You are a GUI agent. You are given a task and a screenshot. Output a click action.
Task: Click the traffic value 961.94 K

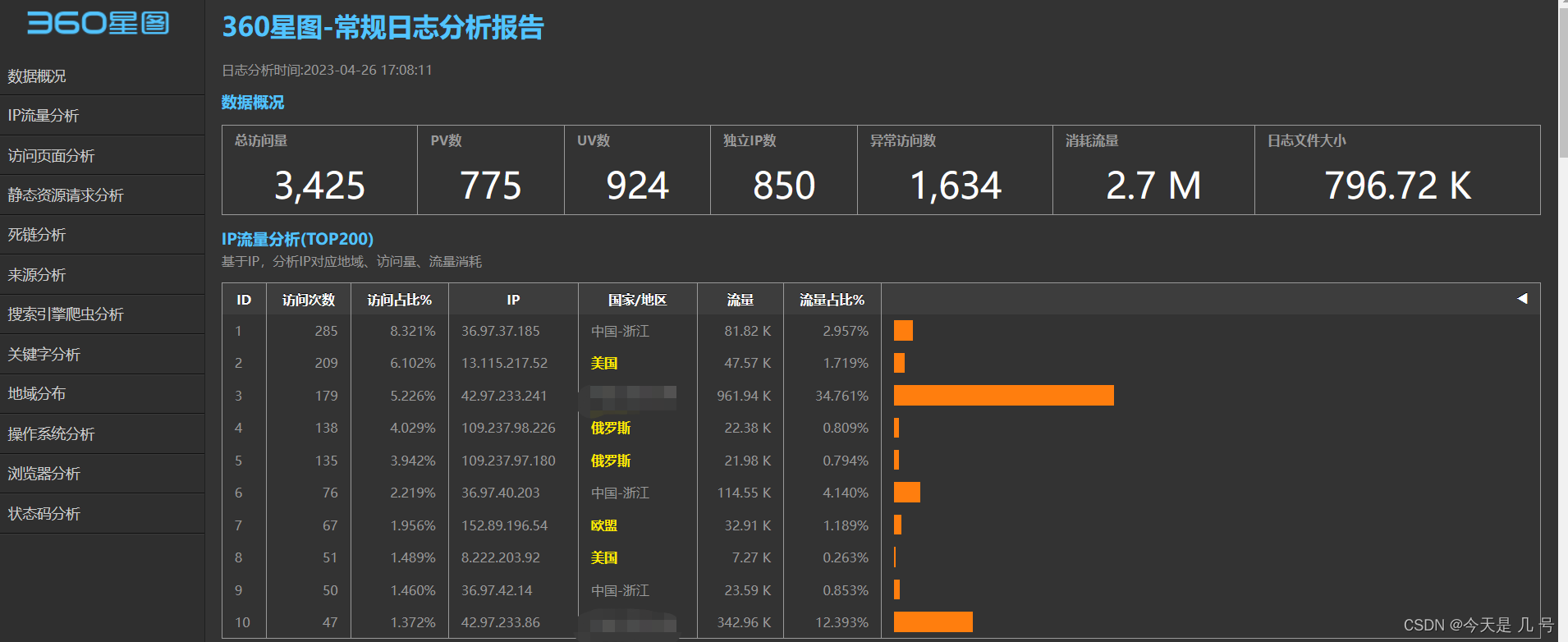[x=744, y=396]
